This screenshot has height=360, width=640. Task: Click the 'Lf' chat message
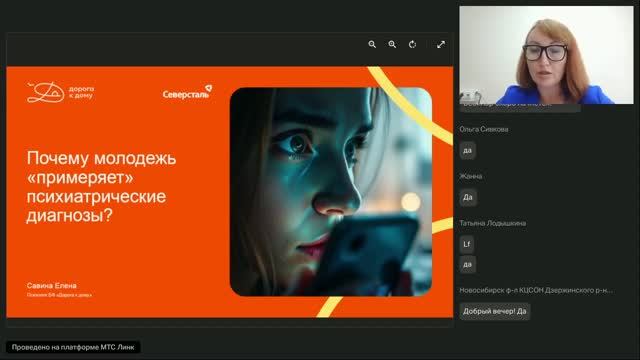[x=467, y=244]
